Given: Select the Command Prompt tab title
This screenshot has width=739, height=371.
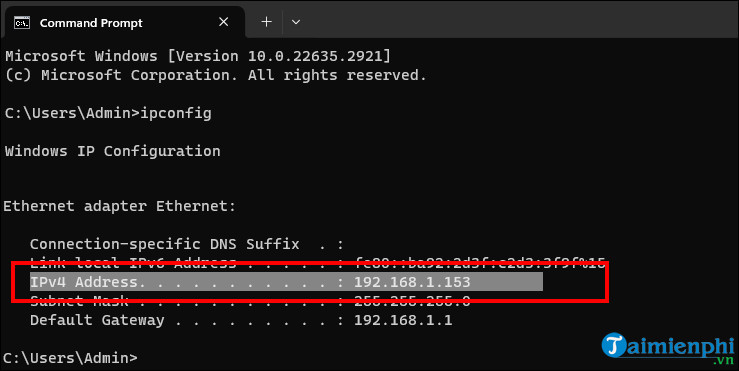Looking at the screenshot, I should click(x=91, y=23).
